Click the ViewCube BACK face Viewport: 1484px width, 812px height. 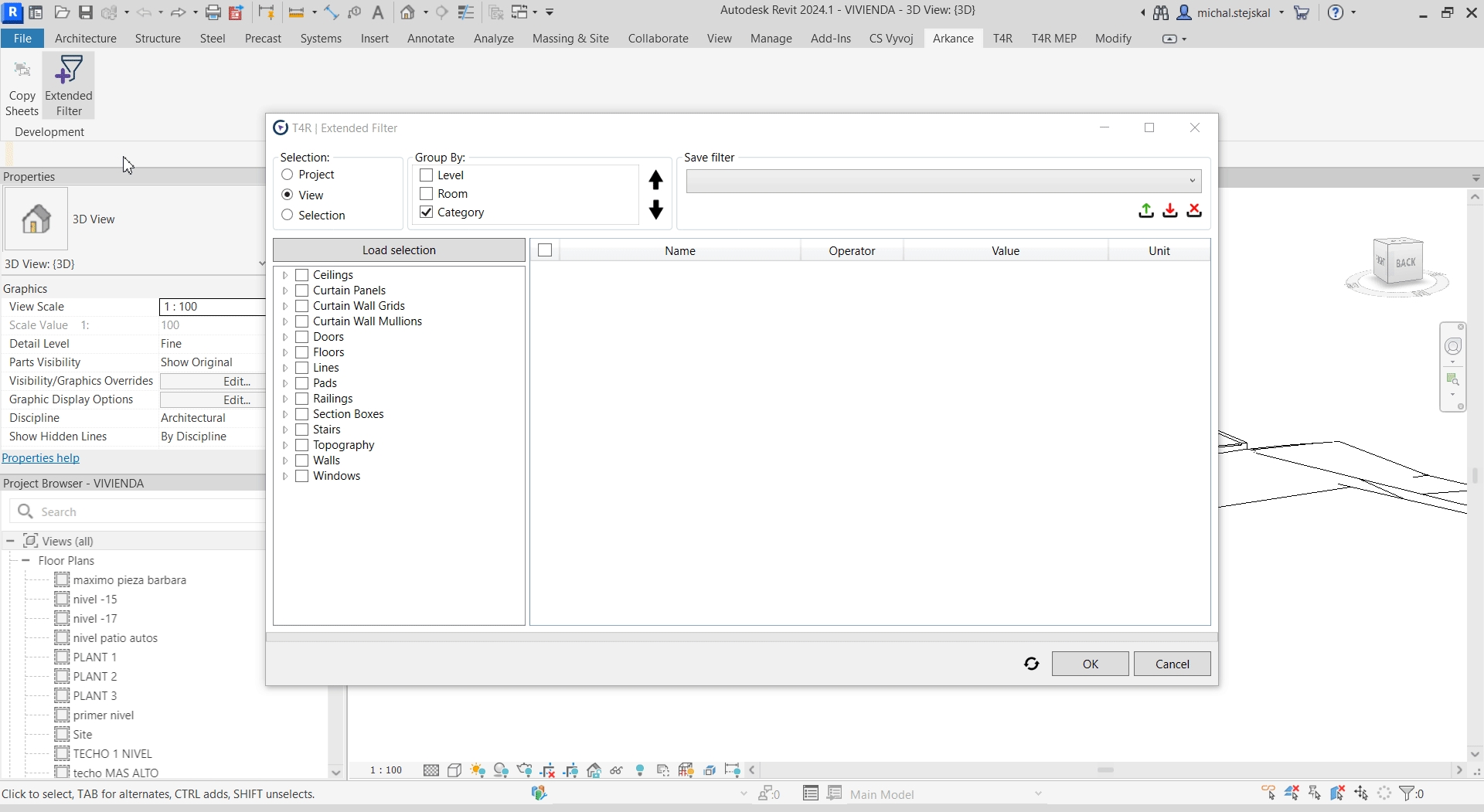coord(1404,263)
